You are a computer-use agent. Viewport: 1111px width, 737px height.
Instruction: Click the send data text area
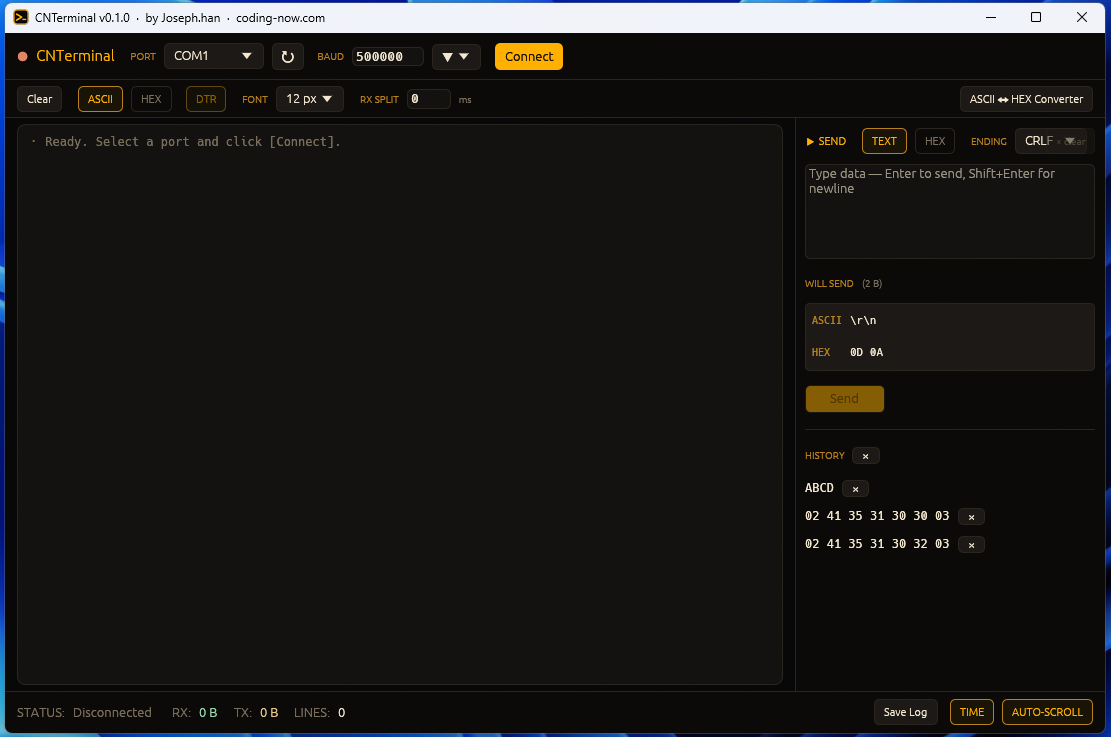coord(949,211)
